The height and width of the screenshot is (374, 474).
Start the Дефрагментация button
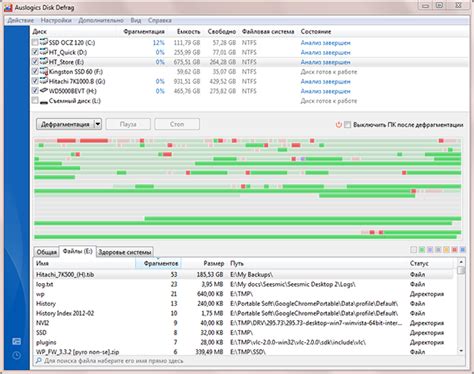click(65, 124)
